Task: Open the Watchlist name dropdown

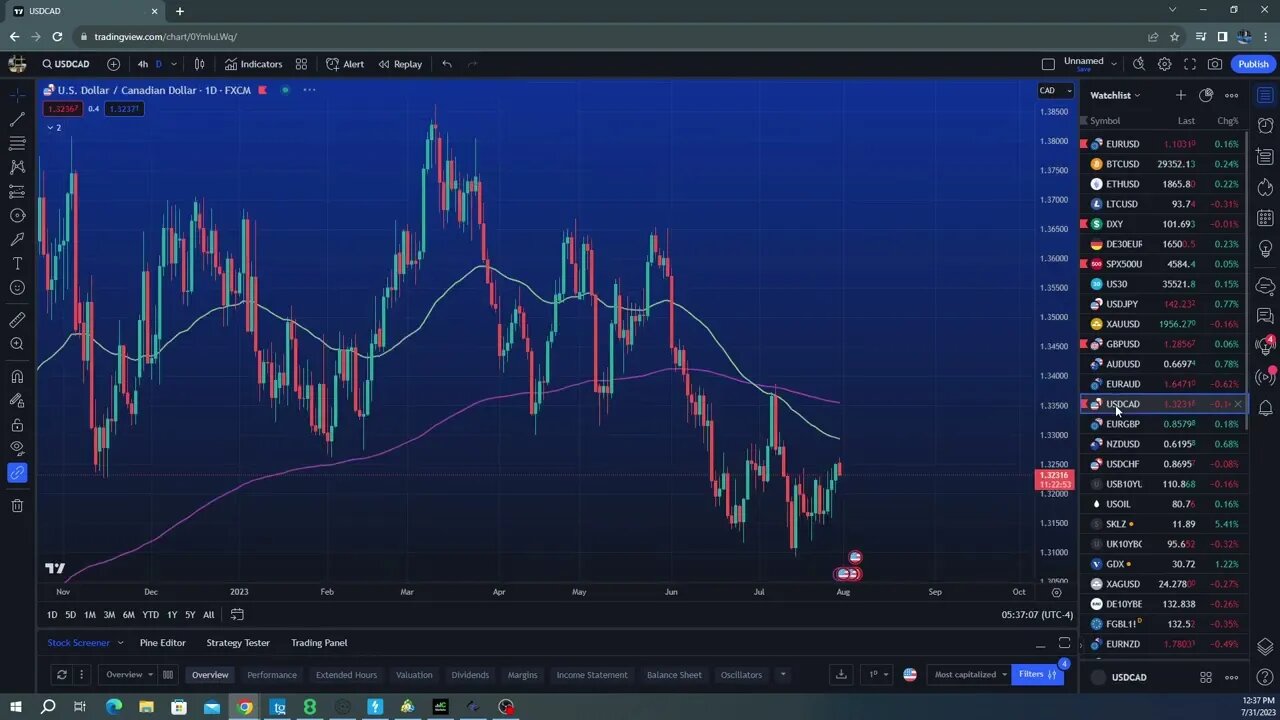Action: tap(1116, 95)
